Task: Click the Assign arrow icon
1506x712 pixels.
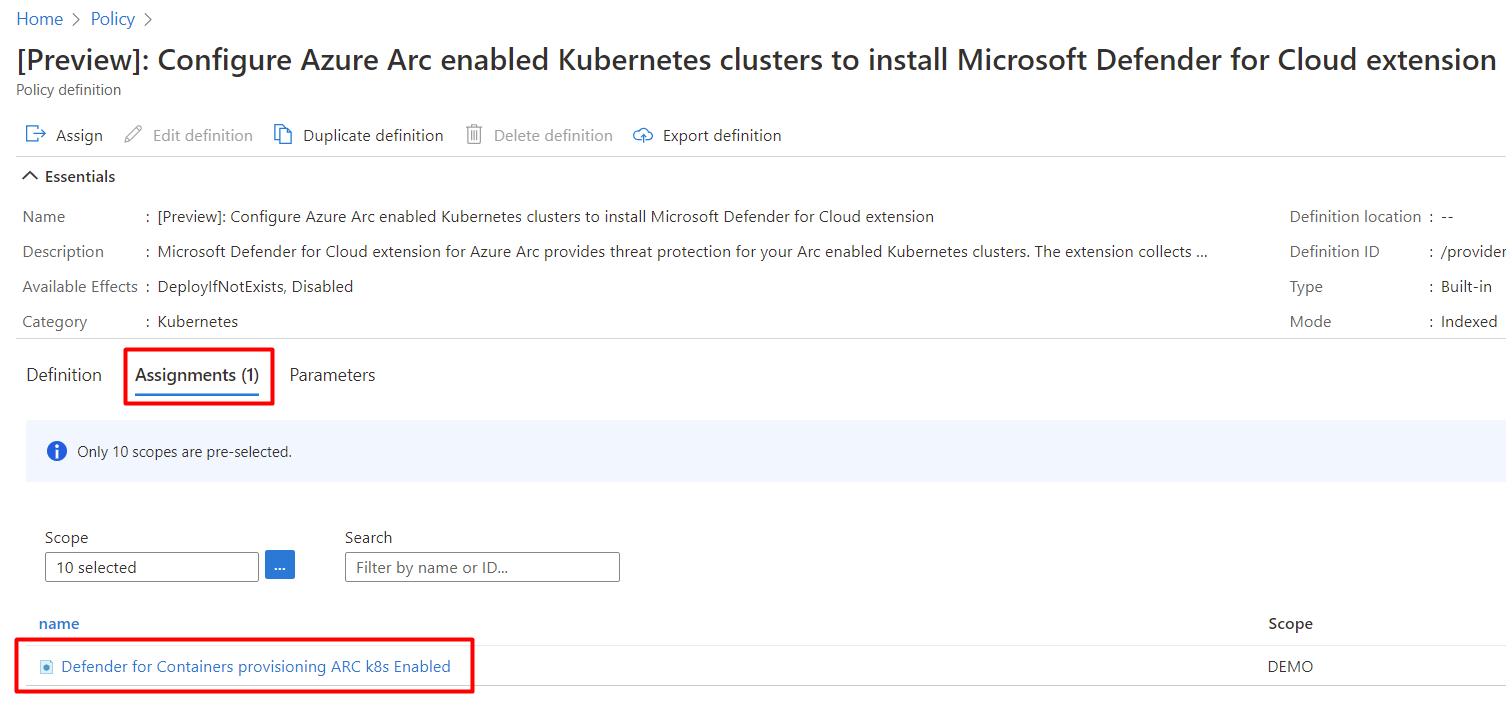Action: (36, 135)
